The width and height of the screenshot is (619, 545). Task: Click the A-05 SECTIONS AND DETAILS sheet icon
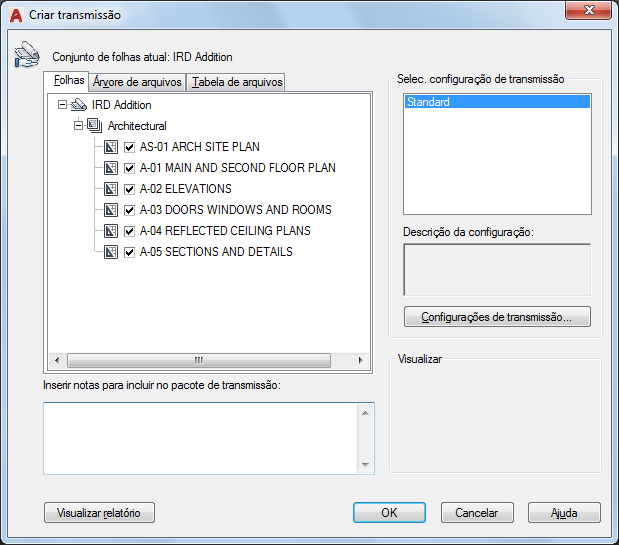pyautogui.click(x=111, y=252)
